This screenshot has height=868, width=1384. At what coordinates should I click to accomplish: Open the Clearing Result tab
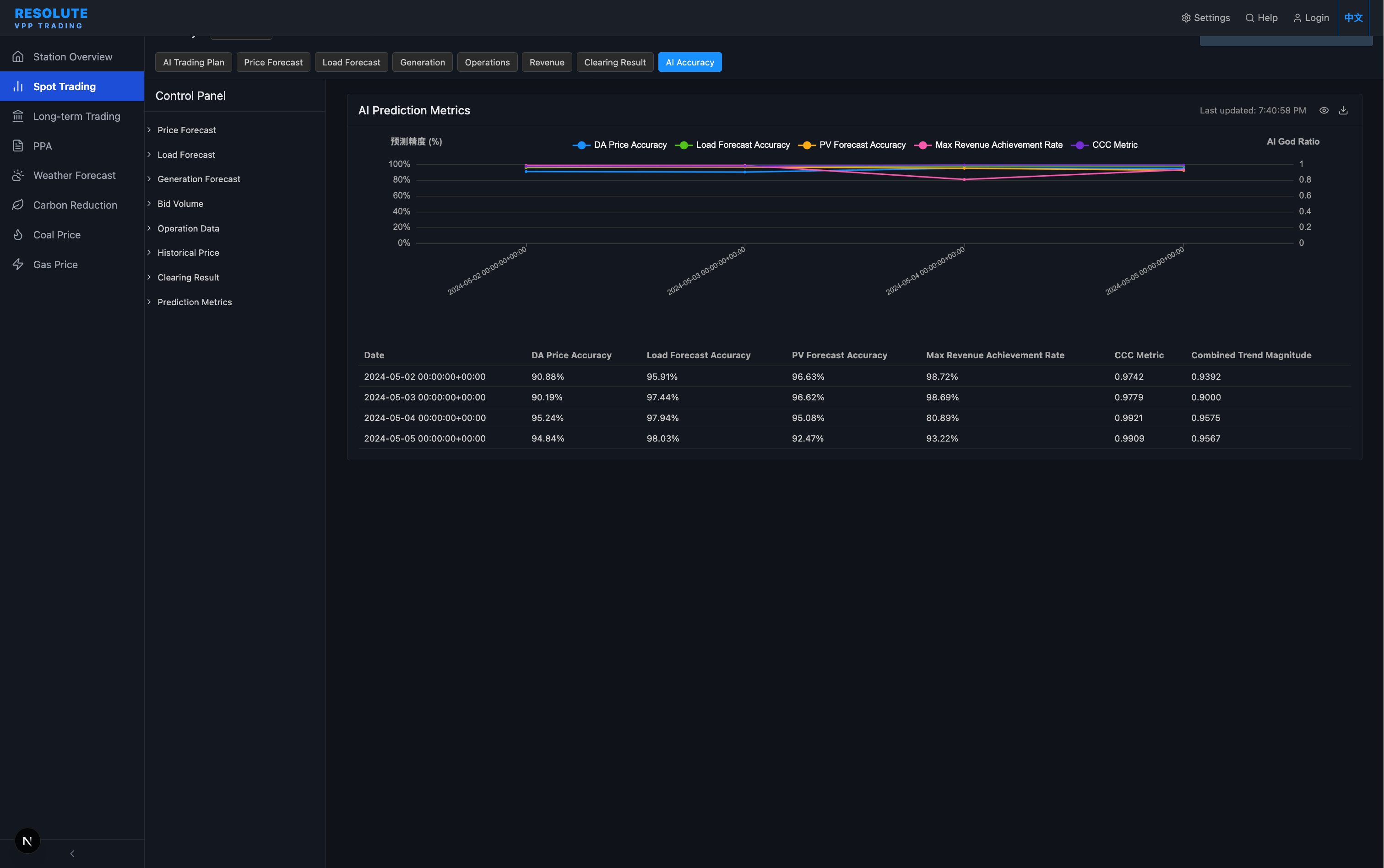pyautogui.click(x=615, y=62)
